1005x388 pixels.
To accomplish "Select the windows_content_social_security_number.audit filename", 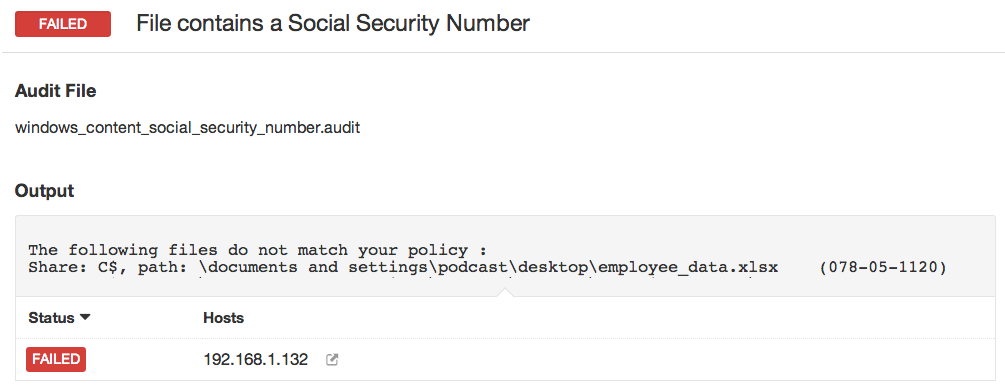I will click(187, 128).
